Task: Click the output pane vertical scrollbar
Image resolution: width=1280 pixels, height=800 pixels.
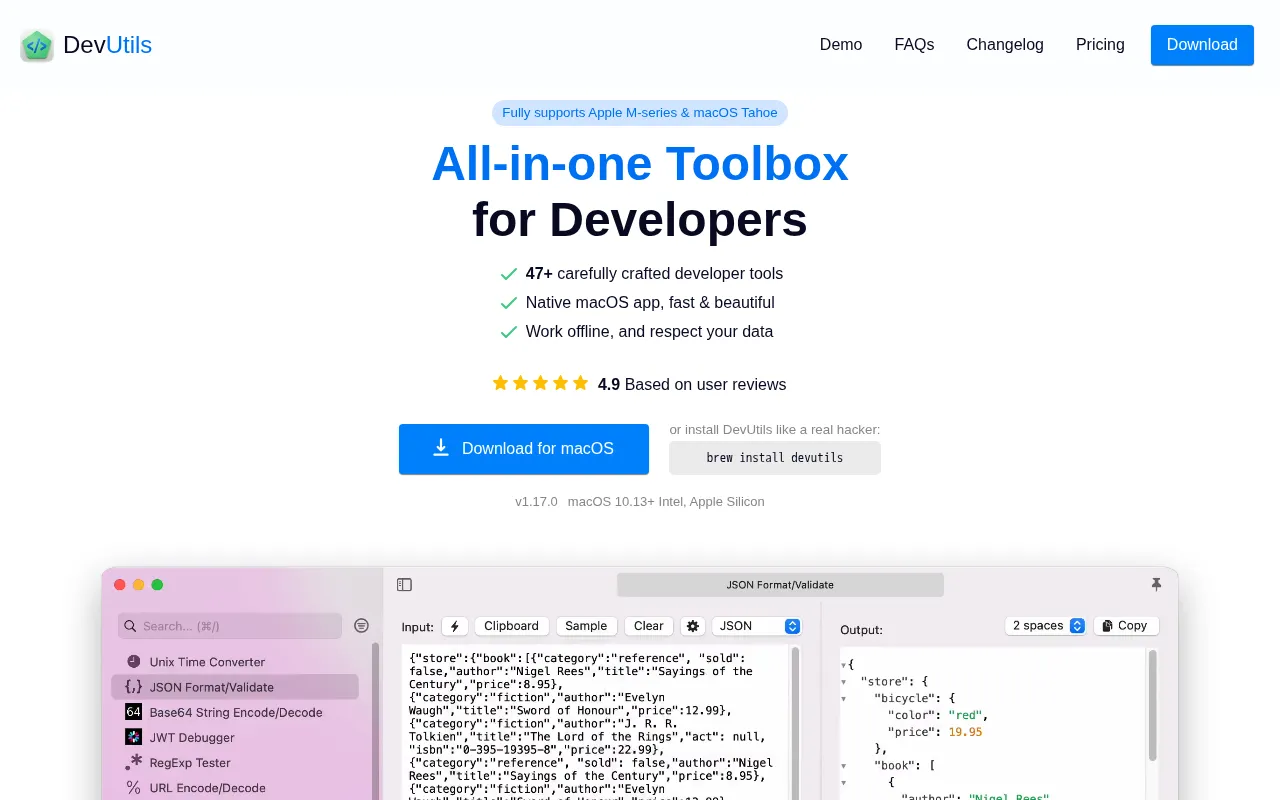Action: 1152,705
